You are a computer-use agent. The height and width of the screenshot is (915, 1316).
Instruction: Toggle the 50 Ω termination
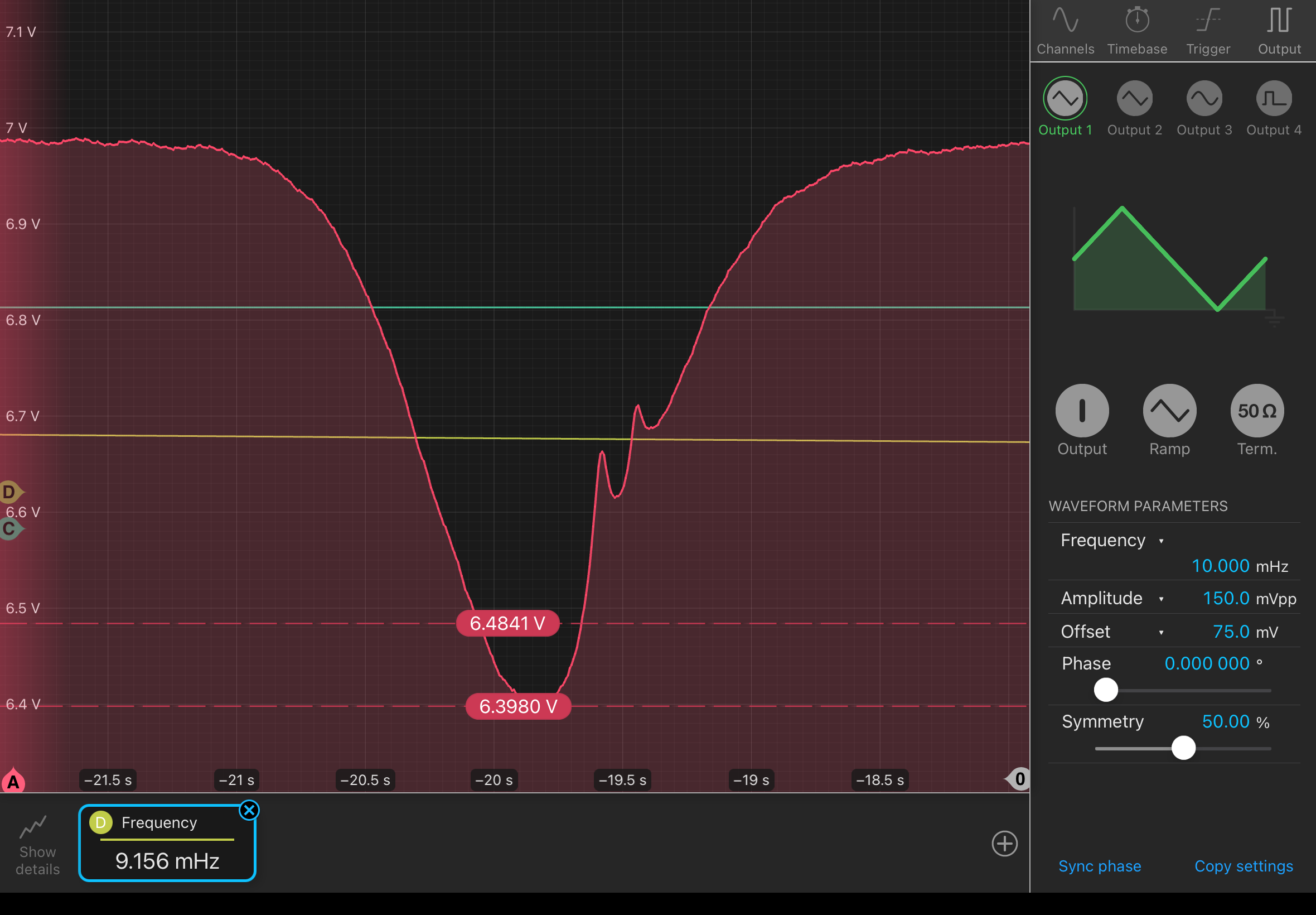[x=1257, y=411]
